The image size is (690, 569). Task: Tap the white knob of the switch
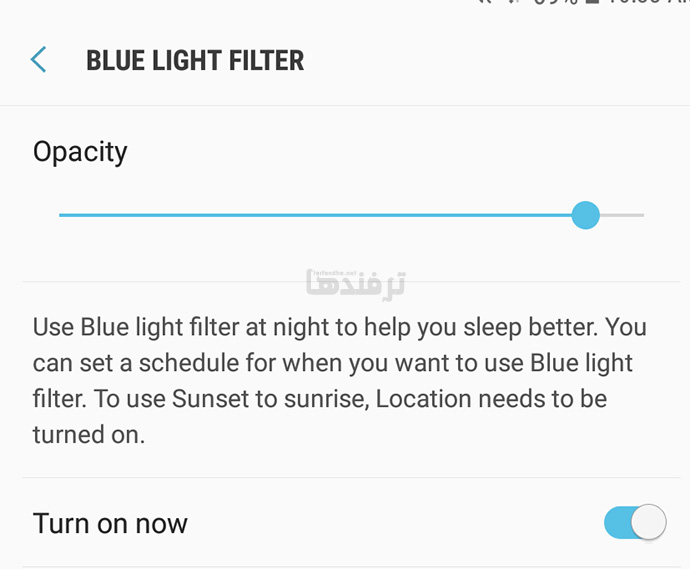pos(649,522)
